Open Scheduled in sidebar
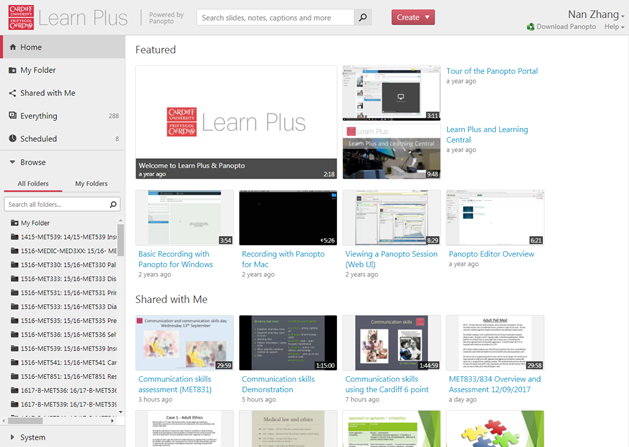Screen dimensions: 629x447 point(63,138)
